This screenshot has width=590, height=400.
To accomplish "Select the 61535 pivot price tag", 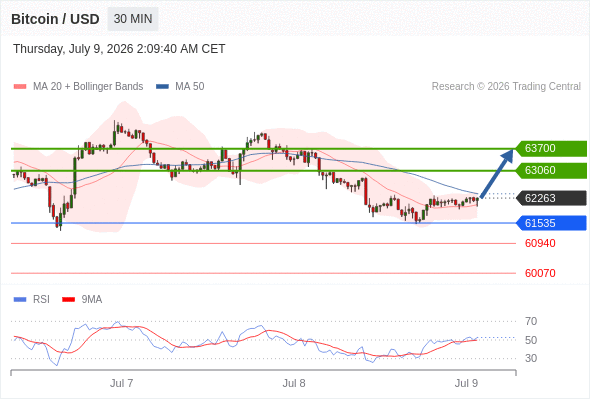I will coord(551,223).
